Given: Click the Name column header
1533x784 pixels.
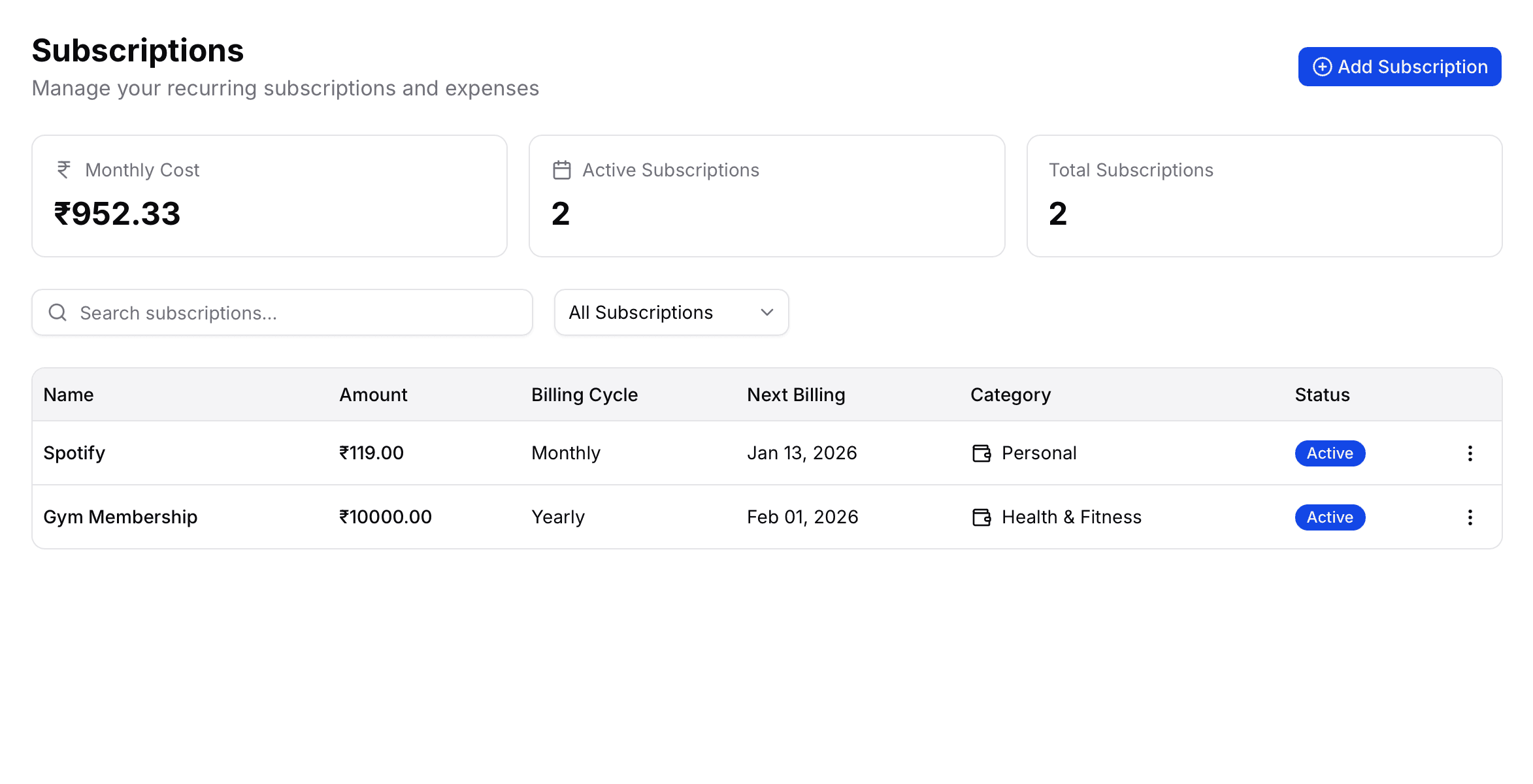Looking at the screenshot, I should 69,395.
